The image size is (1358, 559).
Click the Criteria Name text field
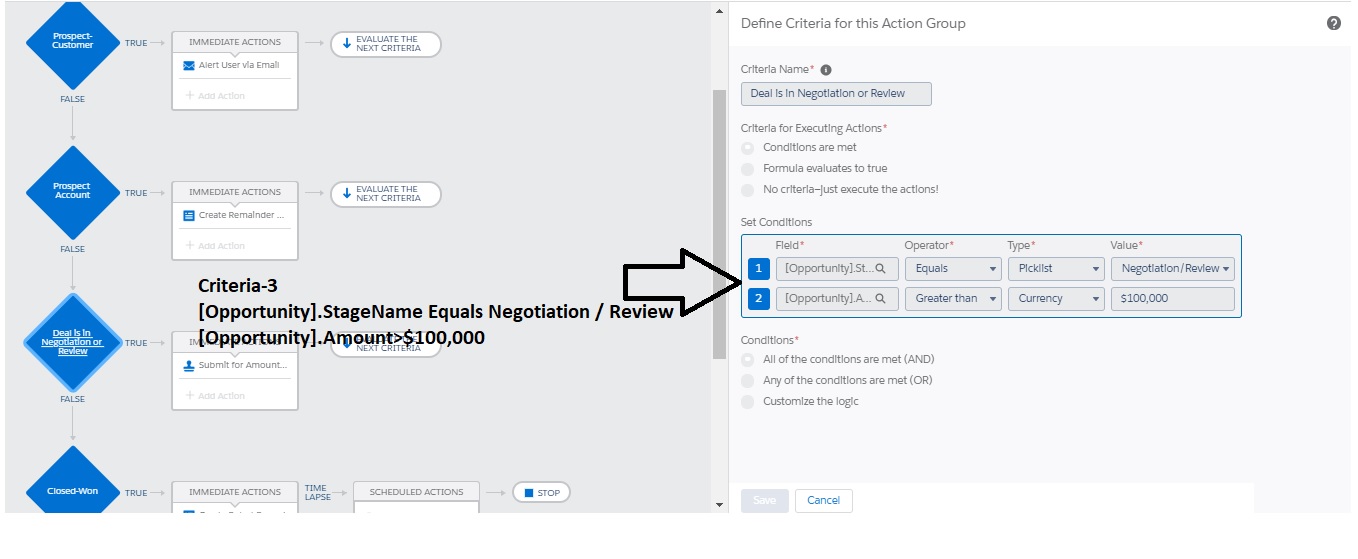tap(836, 94)
